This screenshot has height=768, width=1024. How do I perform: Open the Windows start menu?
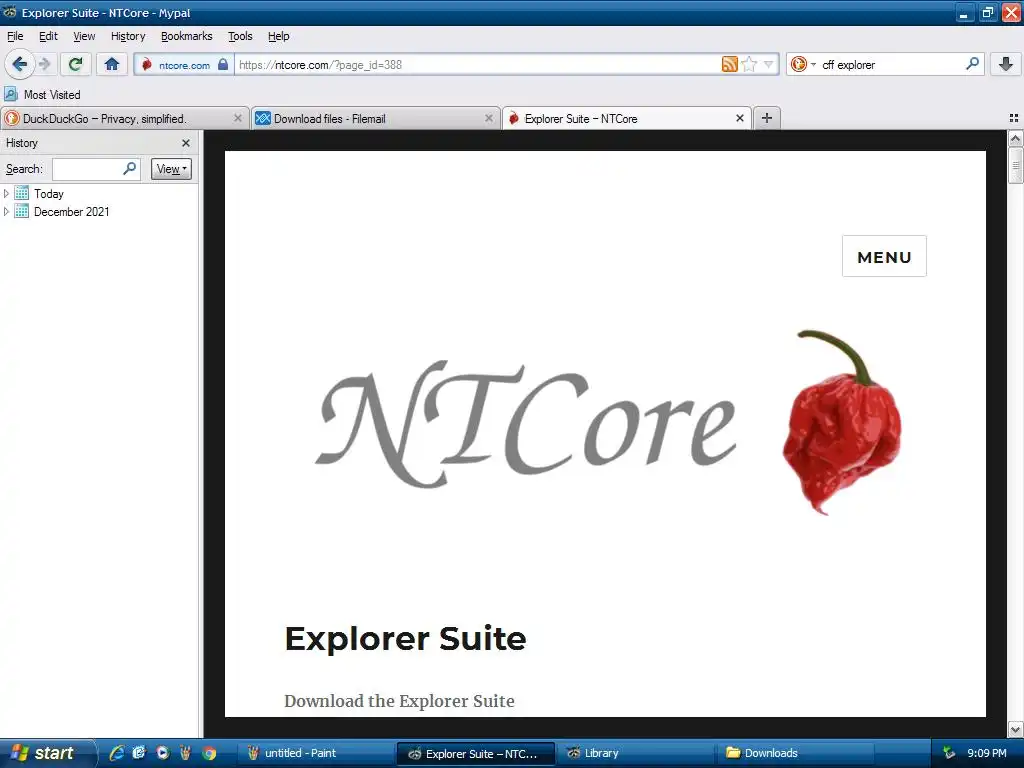[x=46, y=753]
